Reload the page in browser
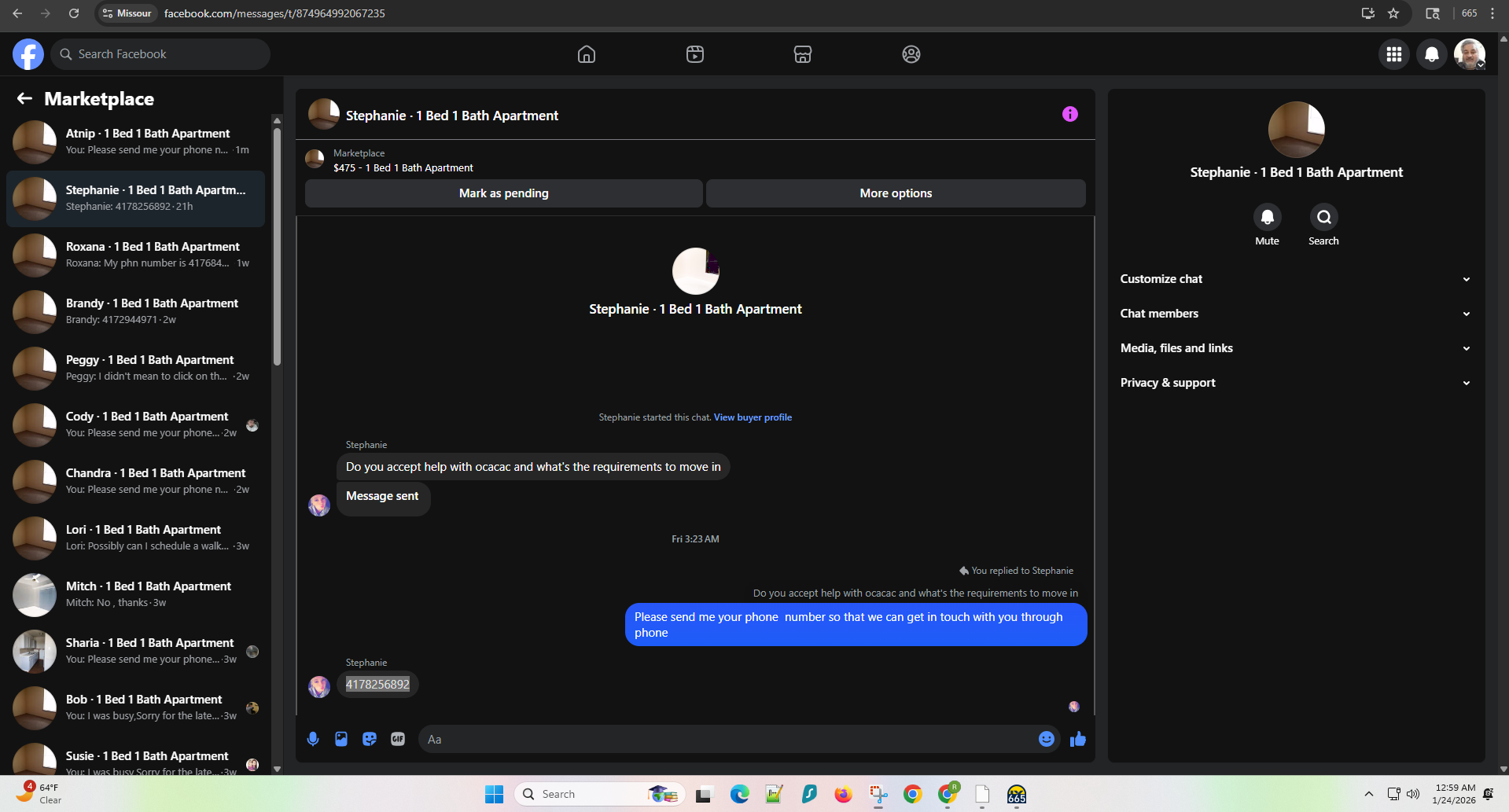The image size is (1509, 812). coord(74,13)
